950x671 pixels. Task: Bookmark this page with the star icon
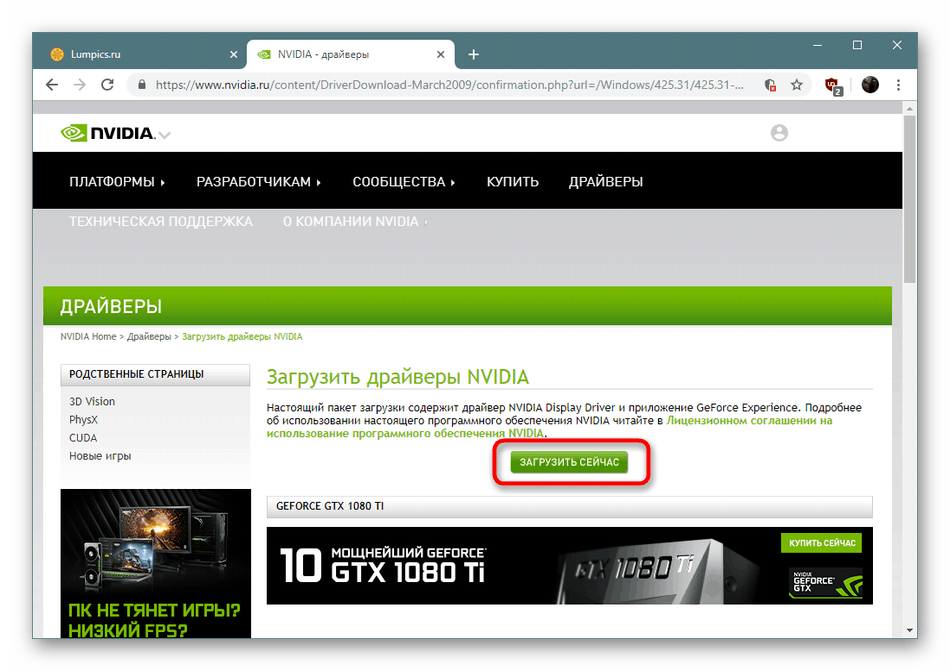(797, 85)
